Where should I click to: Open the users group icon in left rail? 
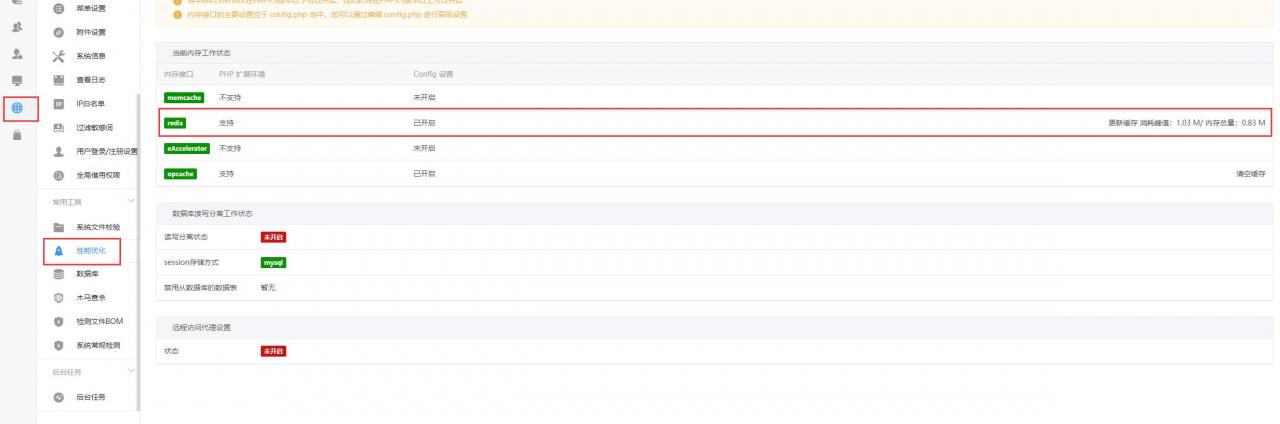click(17, 27)
